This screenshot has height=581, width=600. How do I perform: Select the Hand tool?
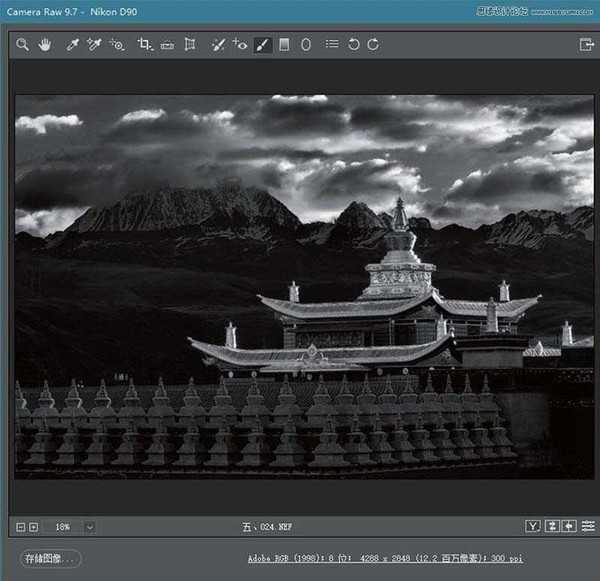point(44,45)
